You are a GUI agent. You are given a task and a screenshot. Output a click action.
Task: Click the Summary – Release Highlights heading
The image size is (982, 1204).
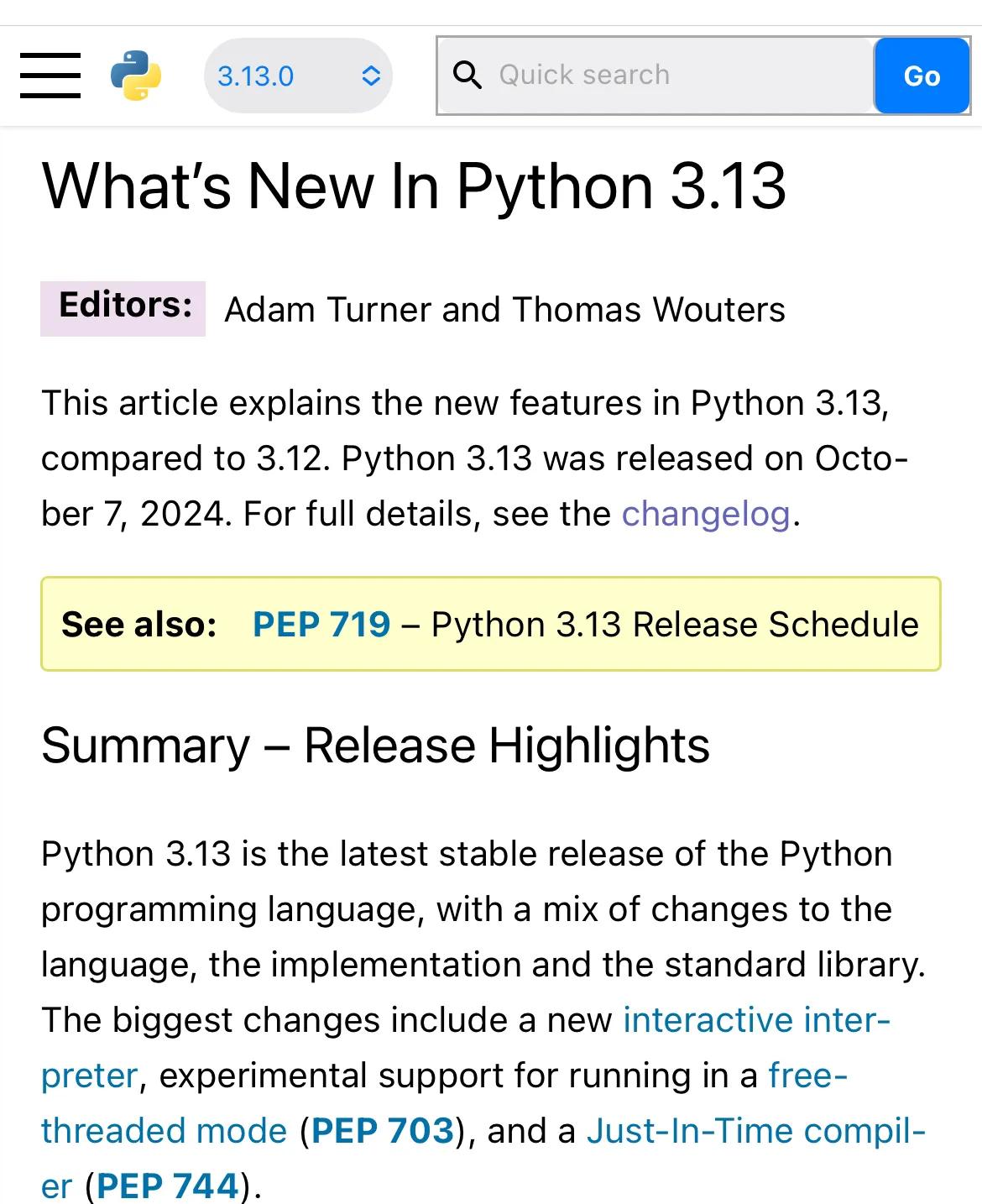pyautogui.click(x=375, y=746)
